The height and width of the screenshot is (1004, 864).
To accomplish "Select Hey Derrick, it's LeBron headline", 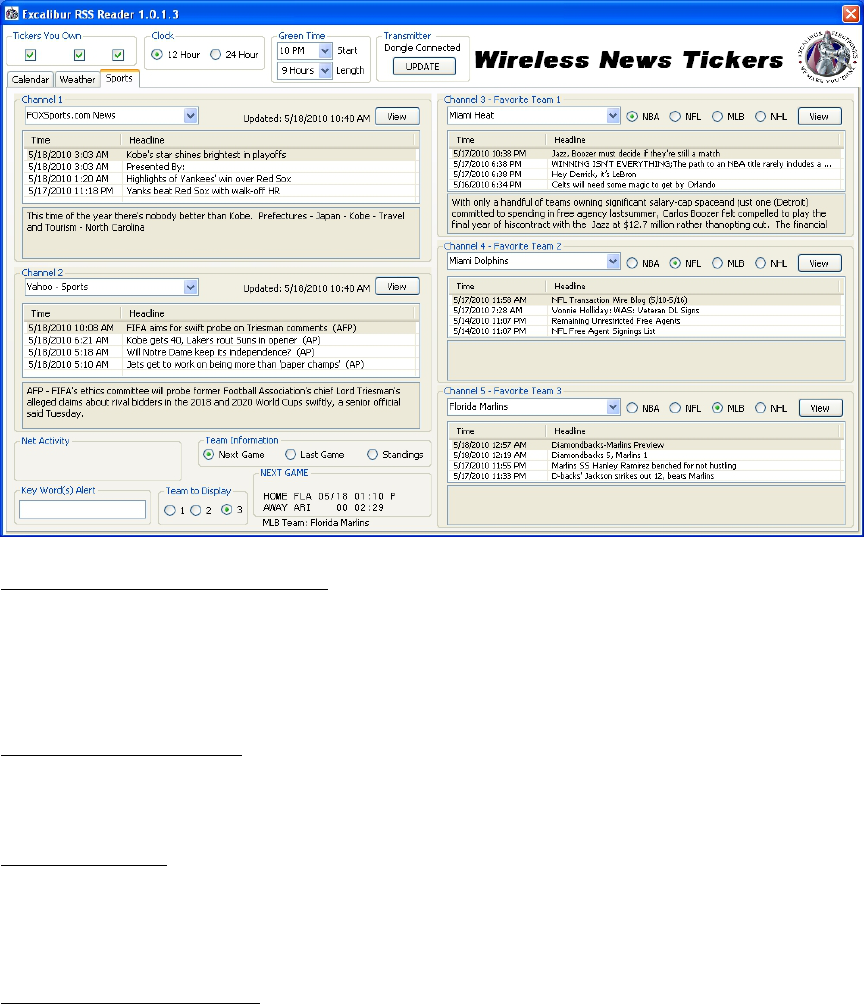I will pos(646,174).
